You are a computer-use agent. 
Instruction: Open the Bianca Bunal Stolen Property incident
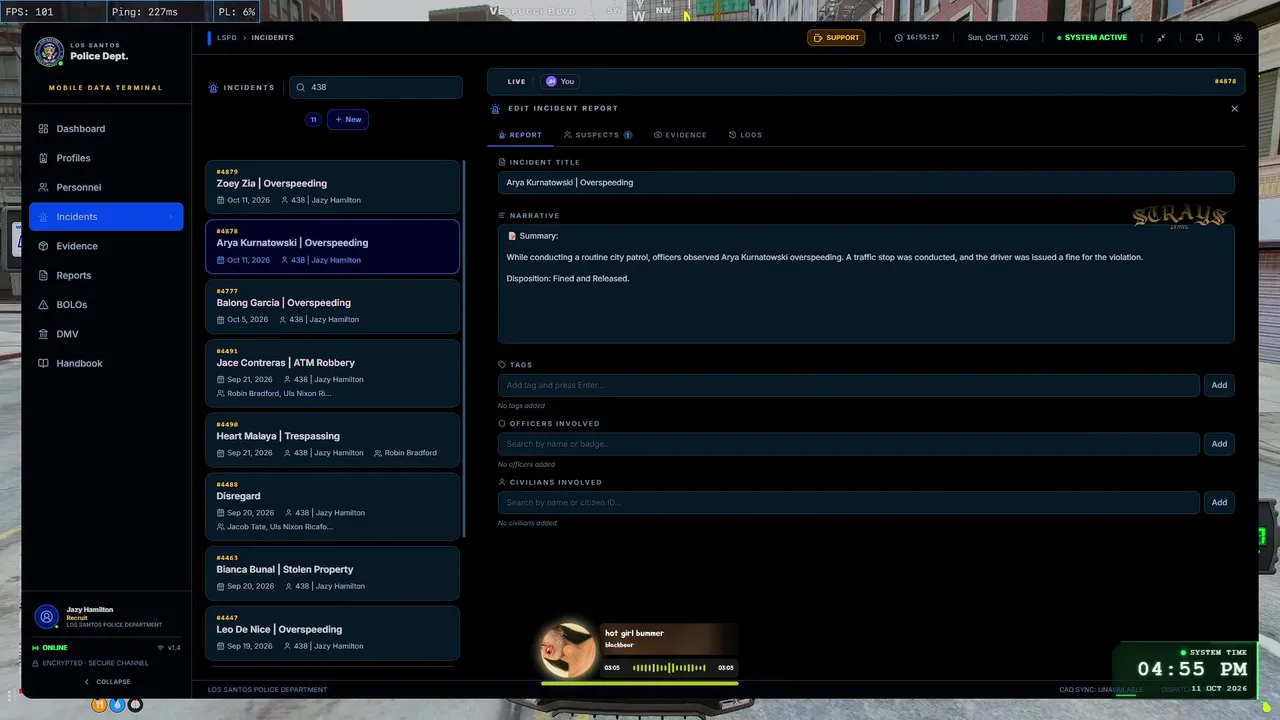(333, 573)
